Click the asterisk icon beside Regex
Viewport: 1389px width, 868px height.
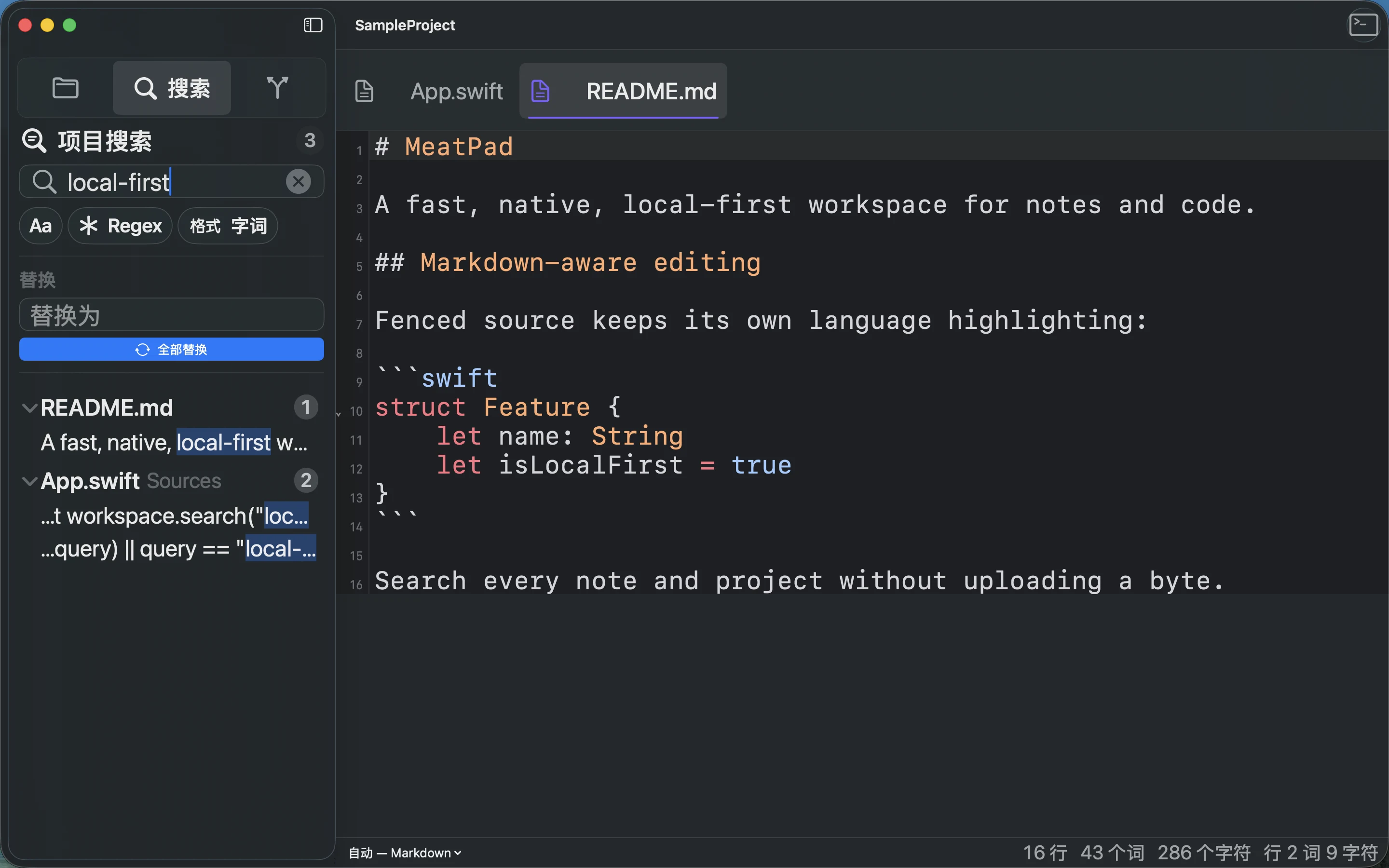(x=88, y=226)
